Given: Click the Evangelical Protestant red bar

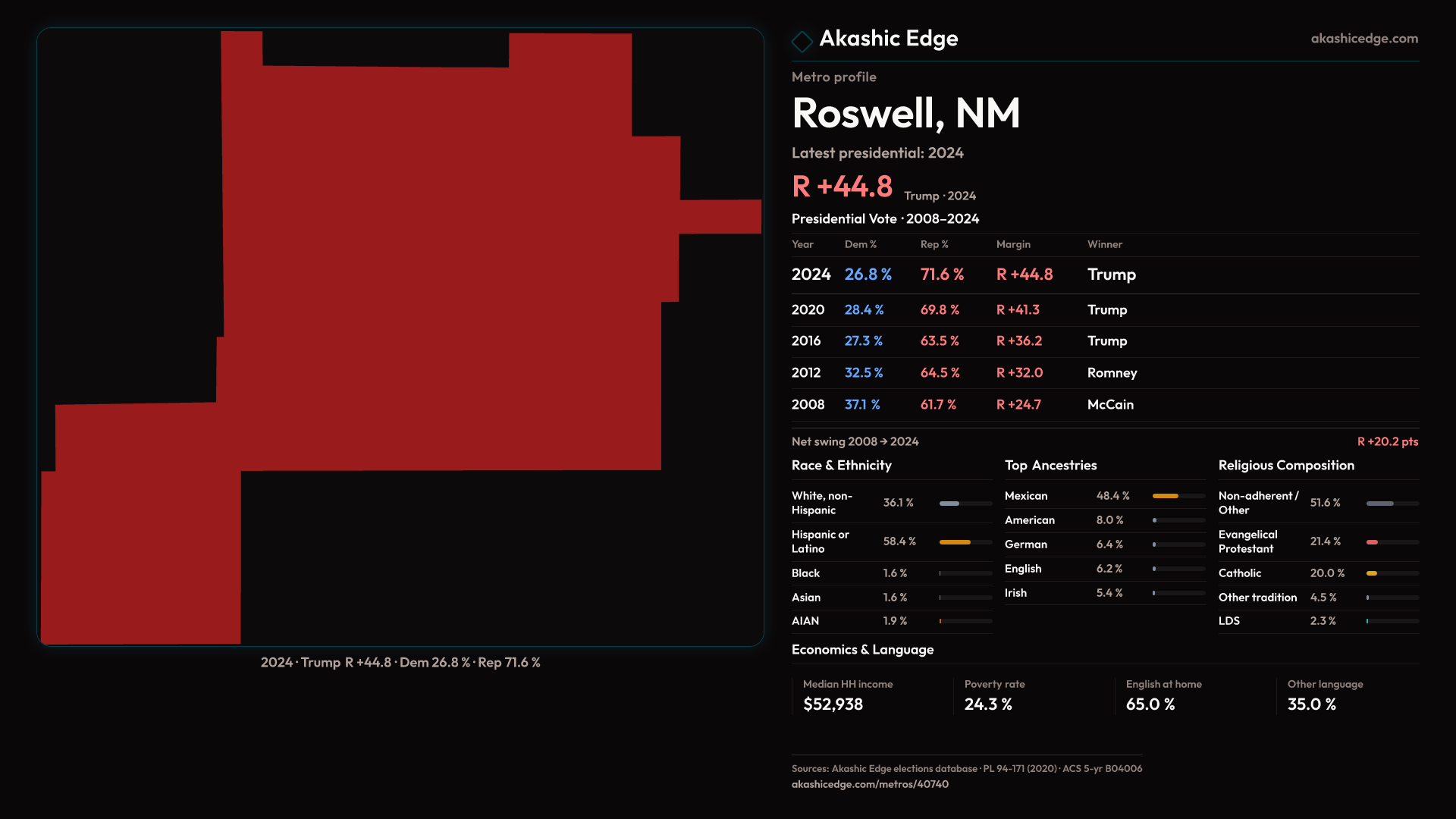Looking at the screenshot, I should point(1373,542).
